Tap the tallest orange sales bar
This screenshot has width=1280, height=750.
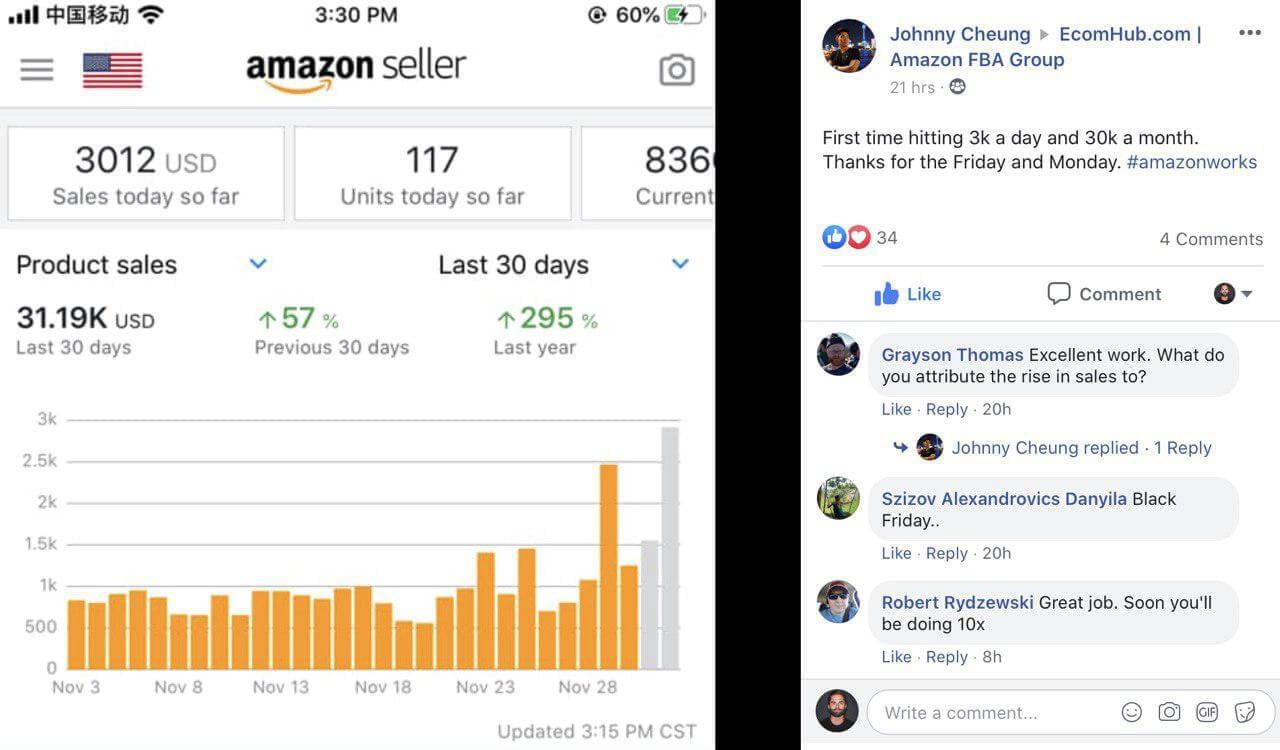[608, 566]
